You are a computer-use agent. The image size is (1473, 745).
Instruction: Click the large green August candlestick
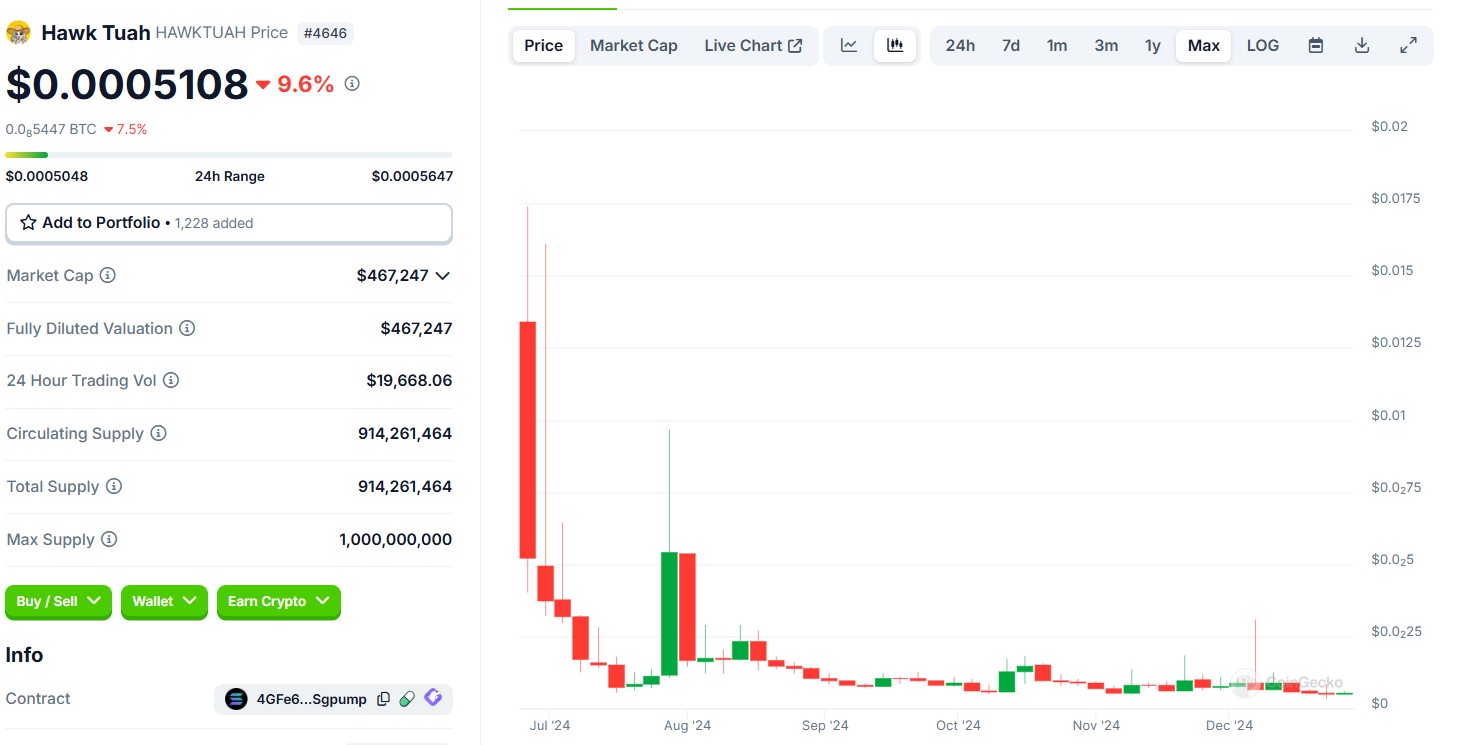point(669,613)
